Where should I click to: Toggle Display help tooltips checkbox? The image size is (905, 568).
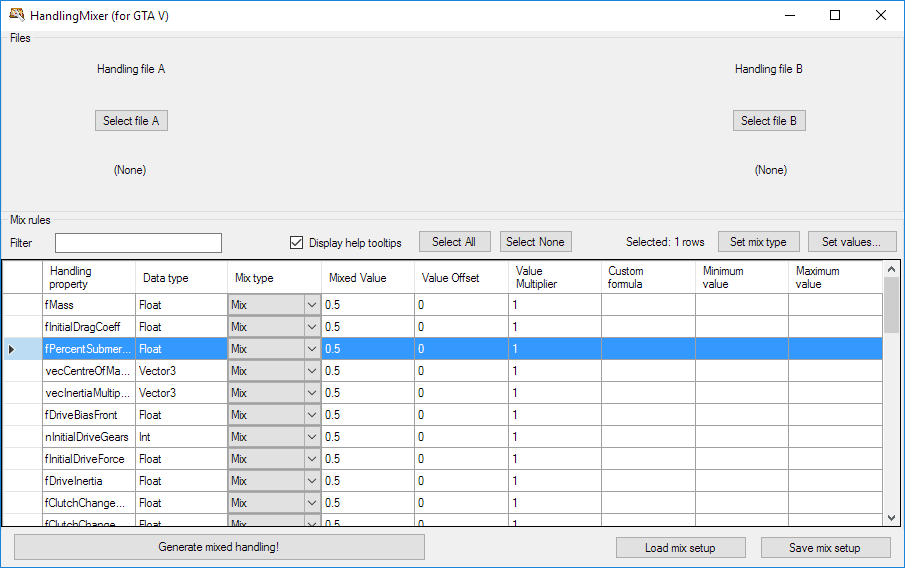point(296,242)
